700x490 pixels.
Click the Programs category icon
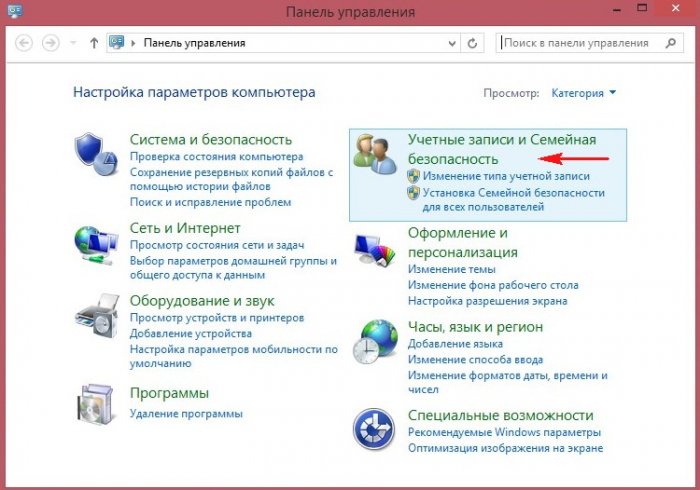pyautogui.click(x=97, y=404)
